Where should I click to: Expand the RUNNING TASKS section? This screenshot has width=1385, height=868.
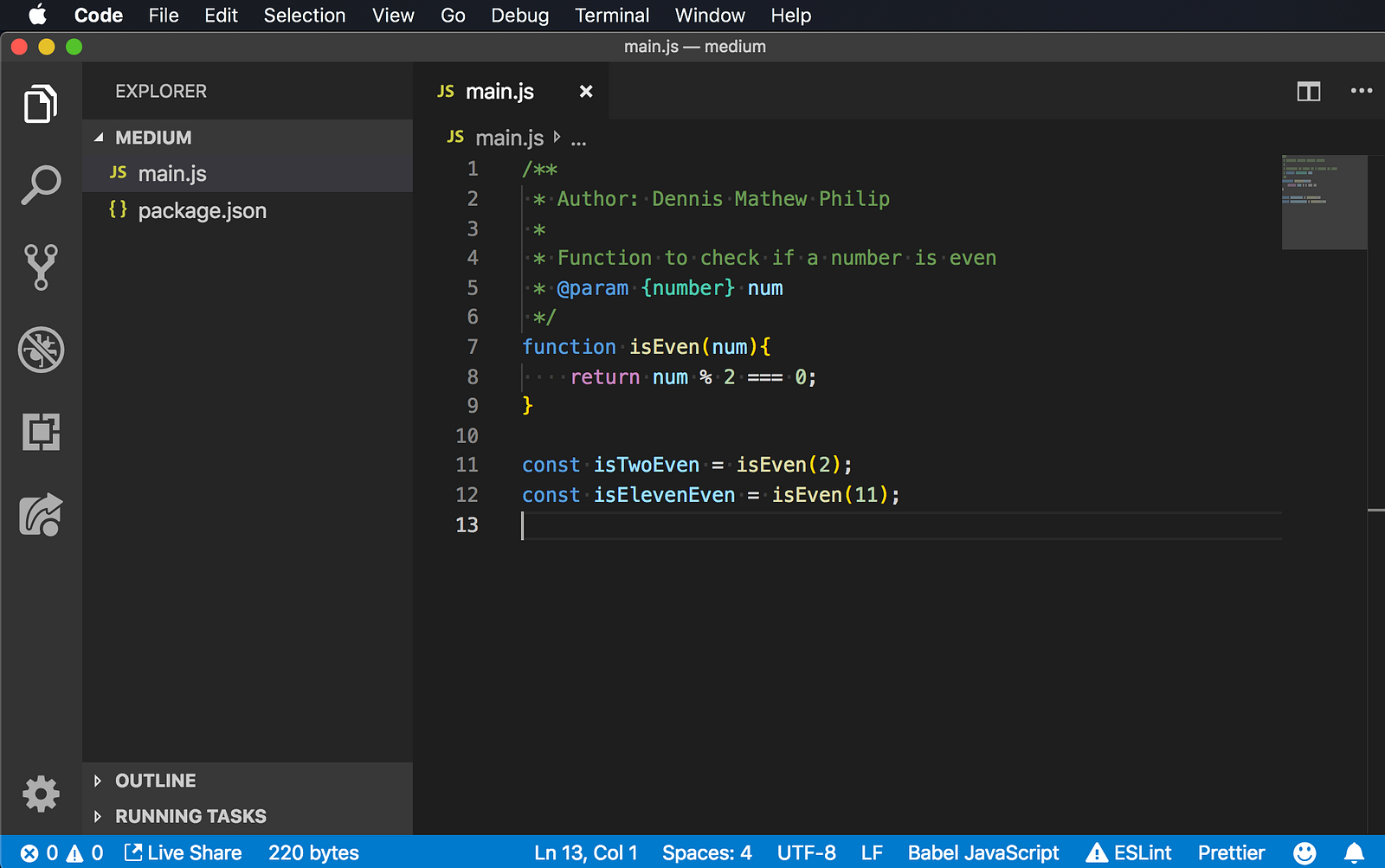click(98, 816)
